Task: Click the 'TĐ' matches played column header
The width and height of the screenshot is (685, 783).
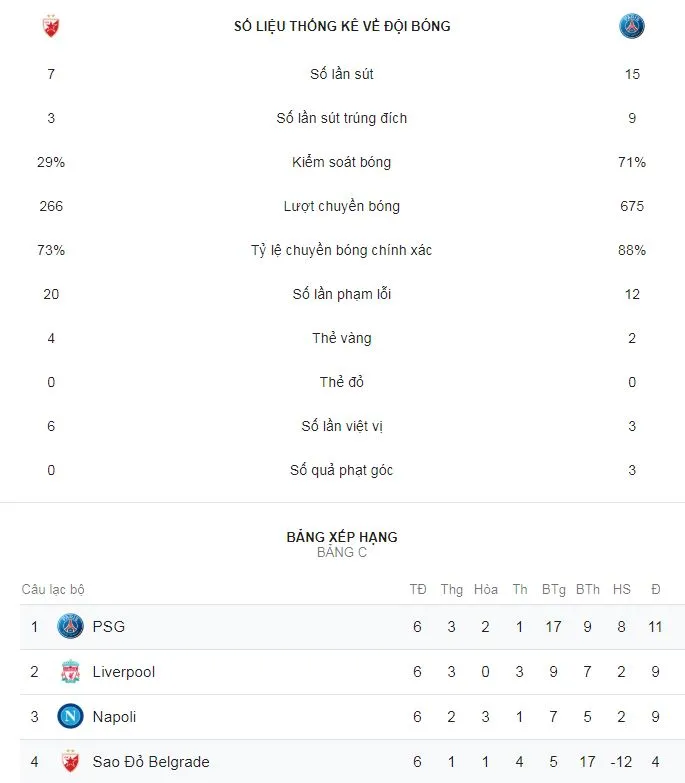Action: pos(418,589)
